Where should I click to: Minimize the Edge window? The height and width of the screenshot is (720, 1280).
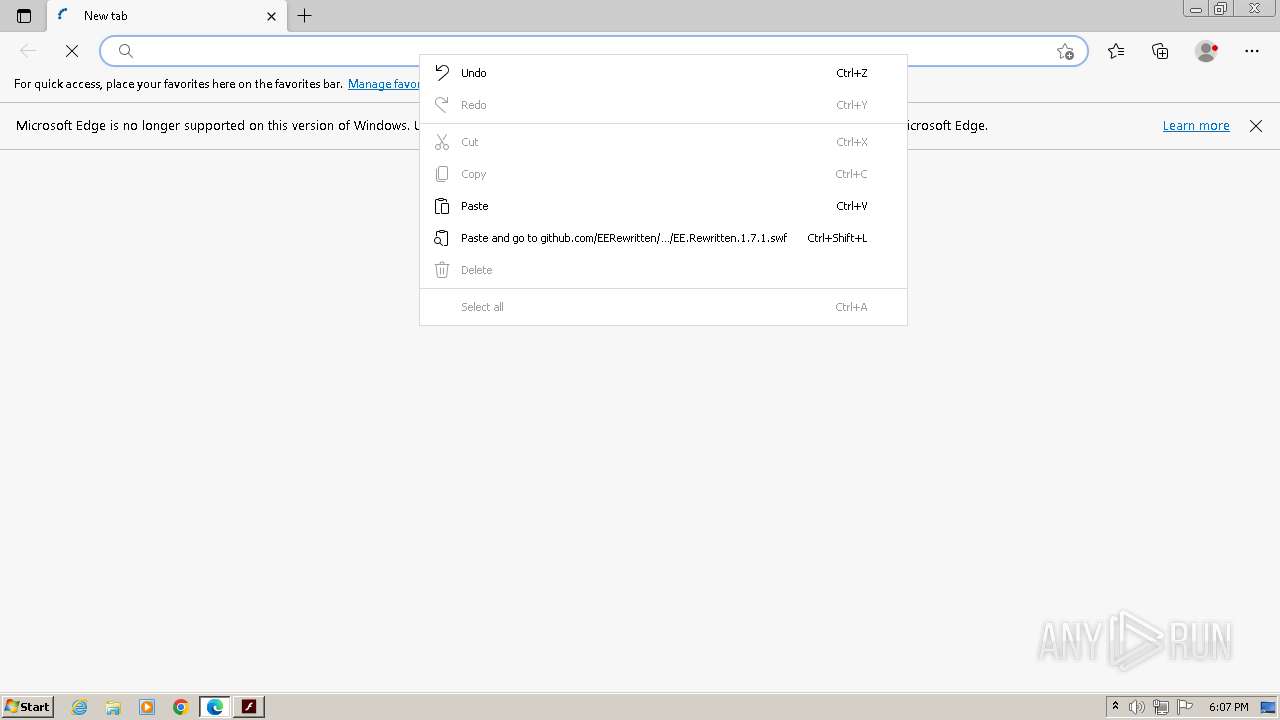click(x=1196, y=9)
